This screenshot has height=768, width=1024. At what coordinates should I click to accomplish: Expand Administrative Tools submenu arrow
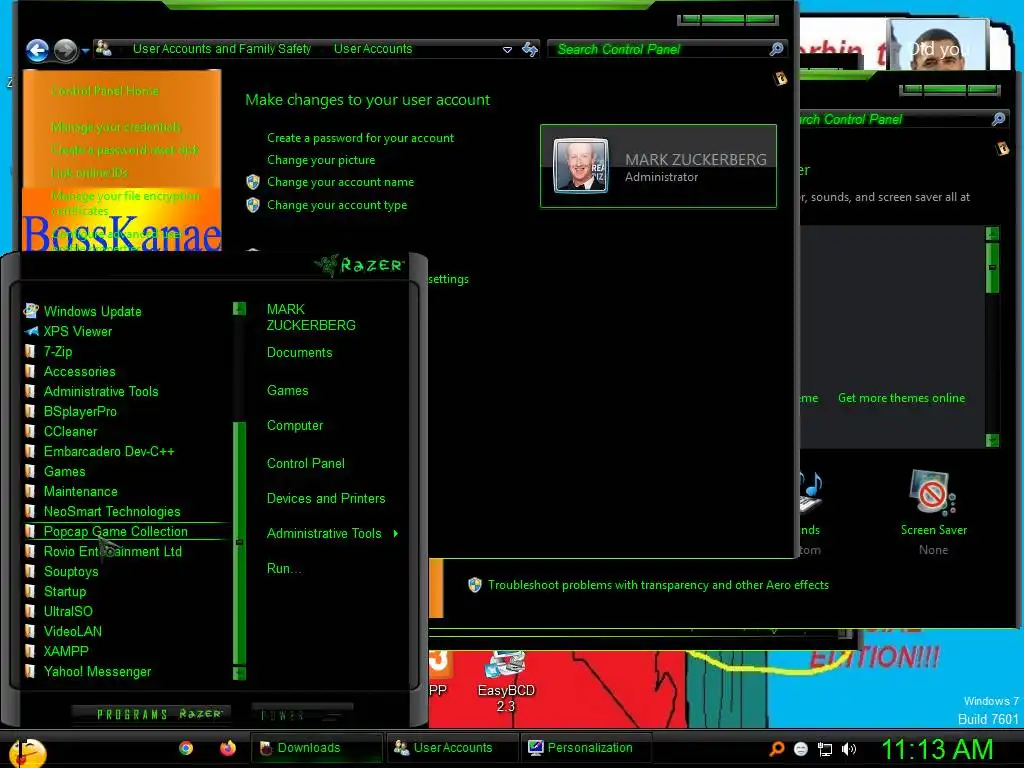(396, 534)
